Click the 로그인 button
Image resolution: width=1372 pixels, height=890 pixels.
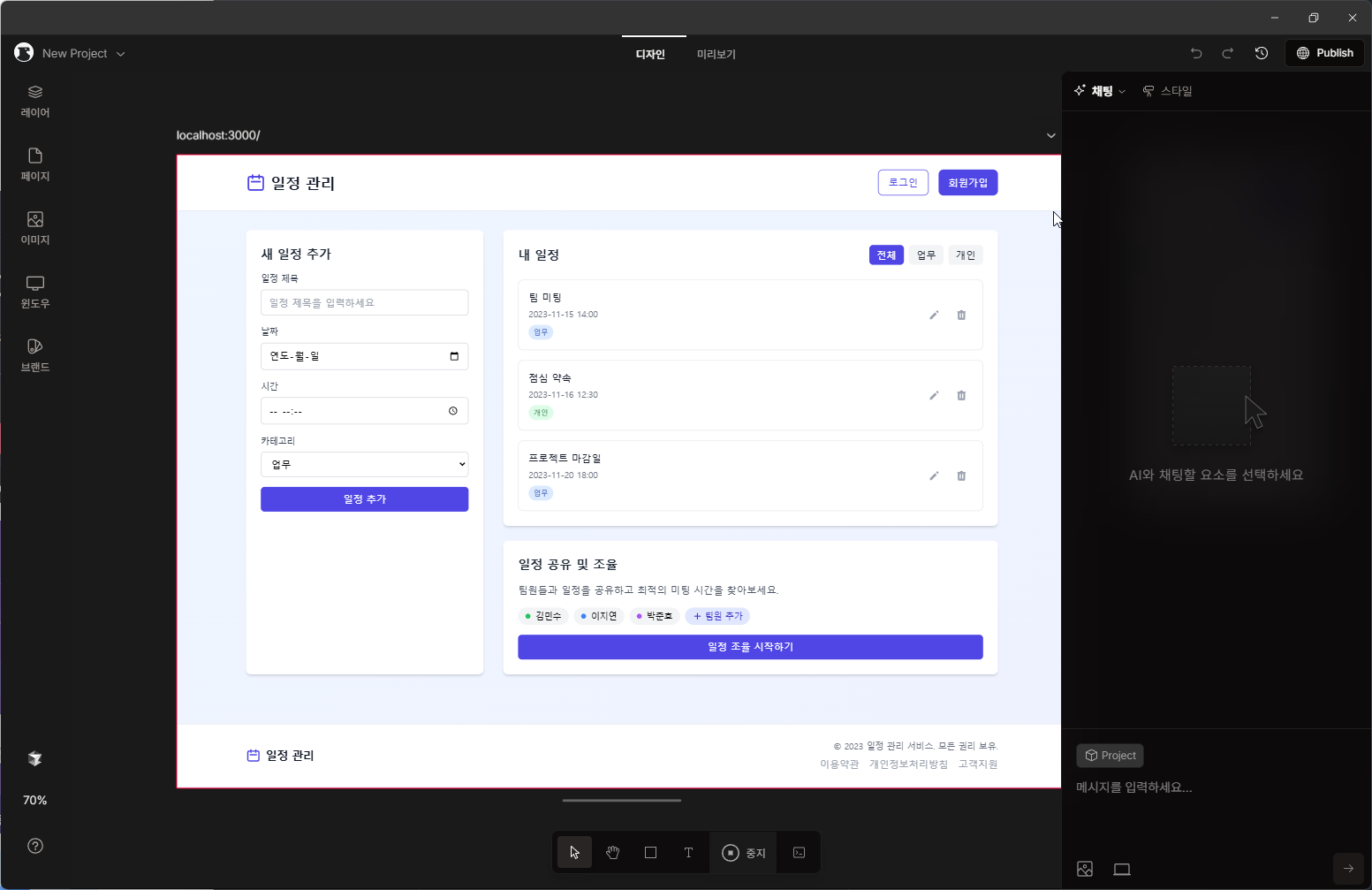(x=903, y=182)
